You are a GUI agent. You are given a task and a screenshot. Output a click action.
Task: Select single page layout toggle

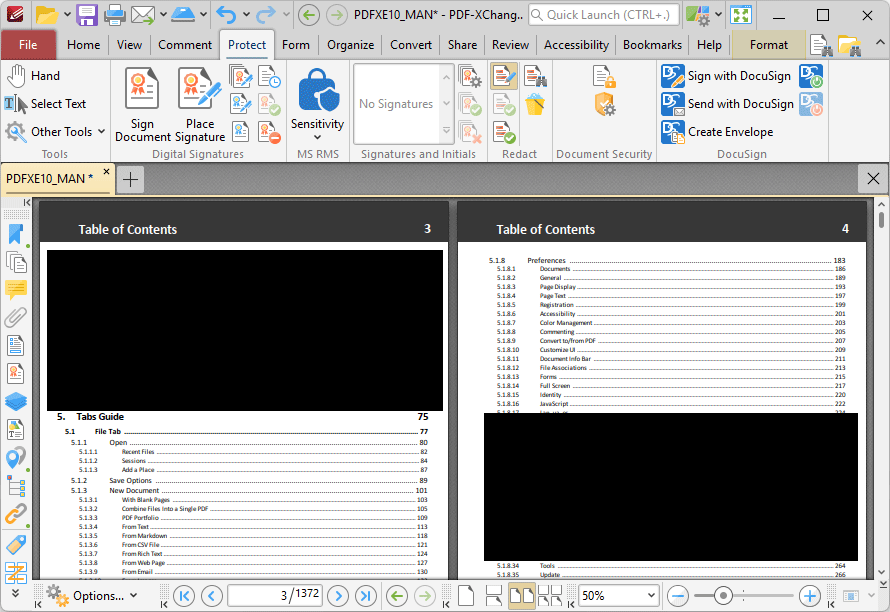coord(466,596)
